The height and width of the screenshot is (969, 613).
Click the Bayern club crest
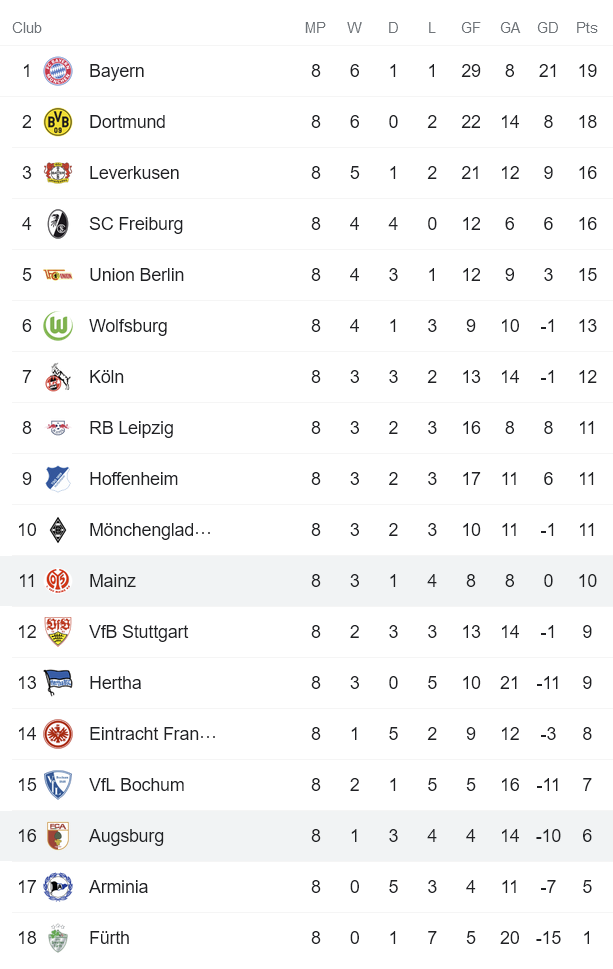coord(58,71)
